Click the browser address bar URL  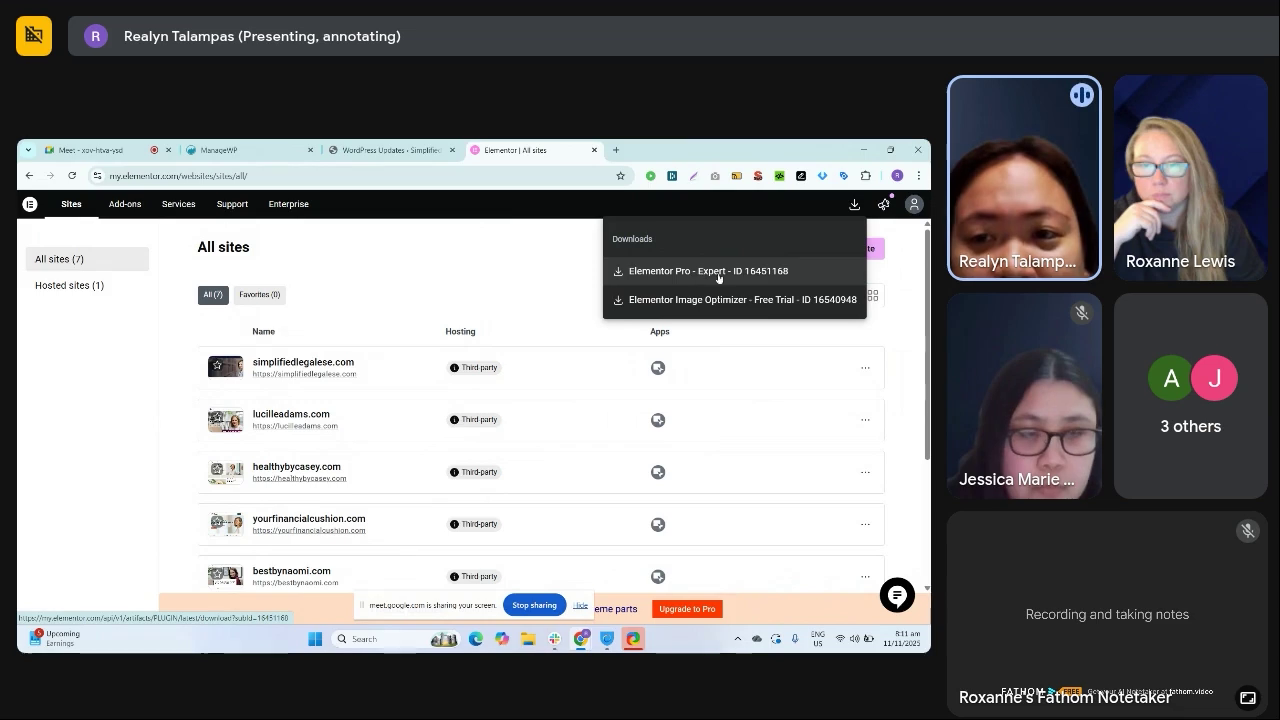point(178,176)
